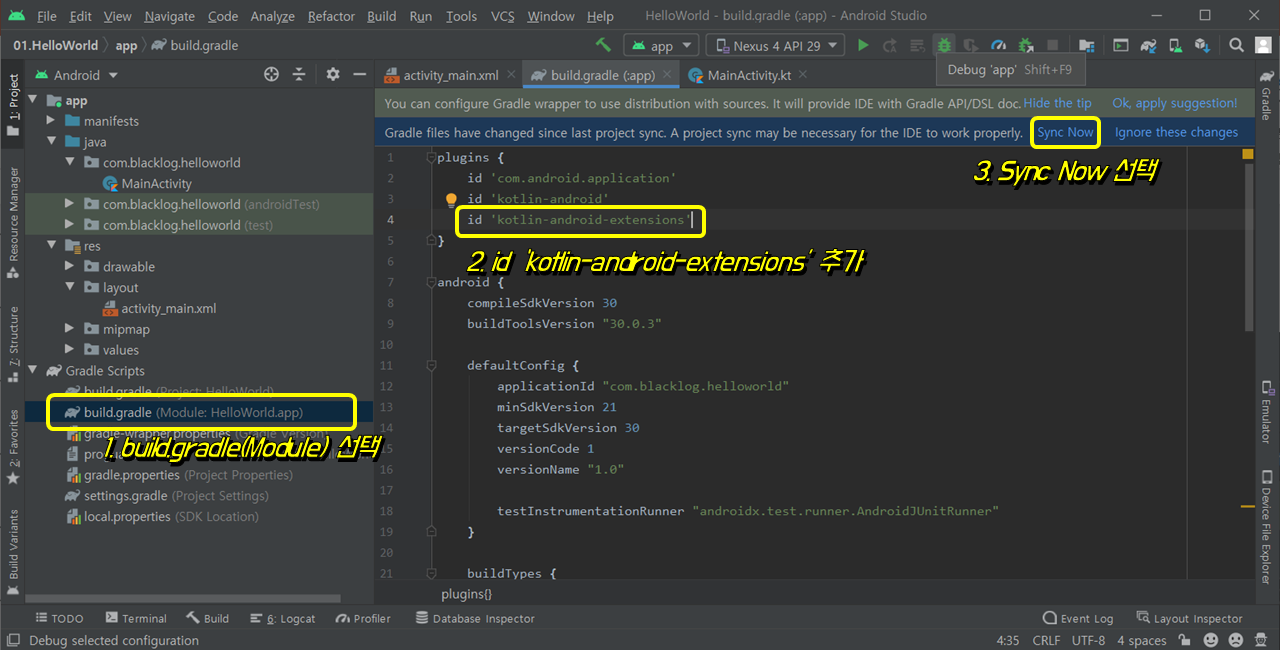1280x650 pixels.
Task: Open the Terminal tool window button
Action: click(x=135, y=618)
